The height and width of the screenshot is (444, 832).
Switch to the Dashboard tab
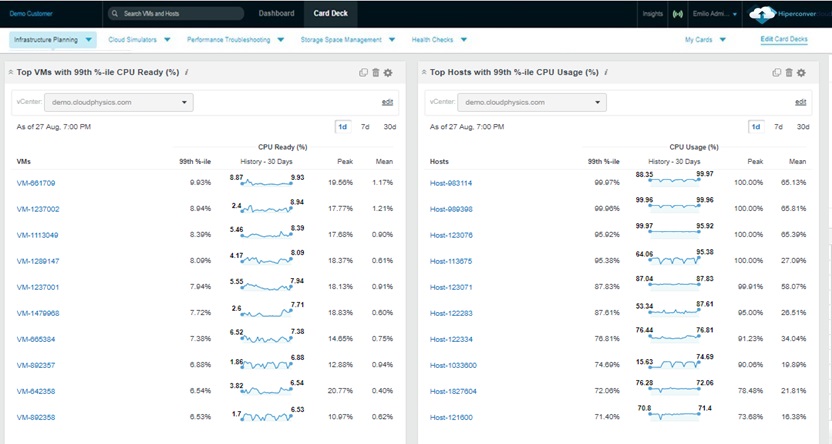click(x=276, y=14)
